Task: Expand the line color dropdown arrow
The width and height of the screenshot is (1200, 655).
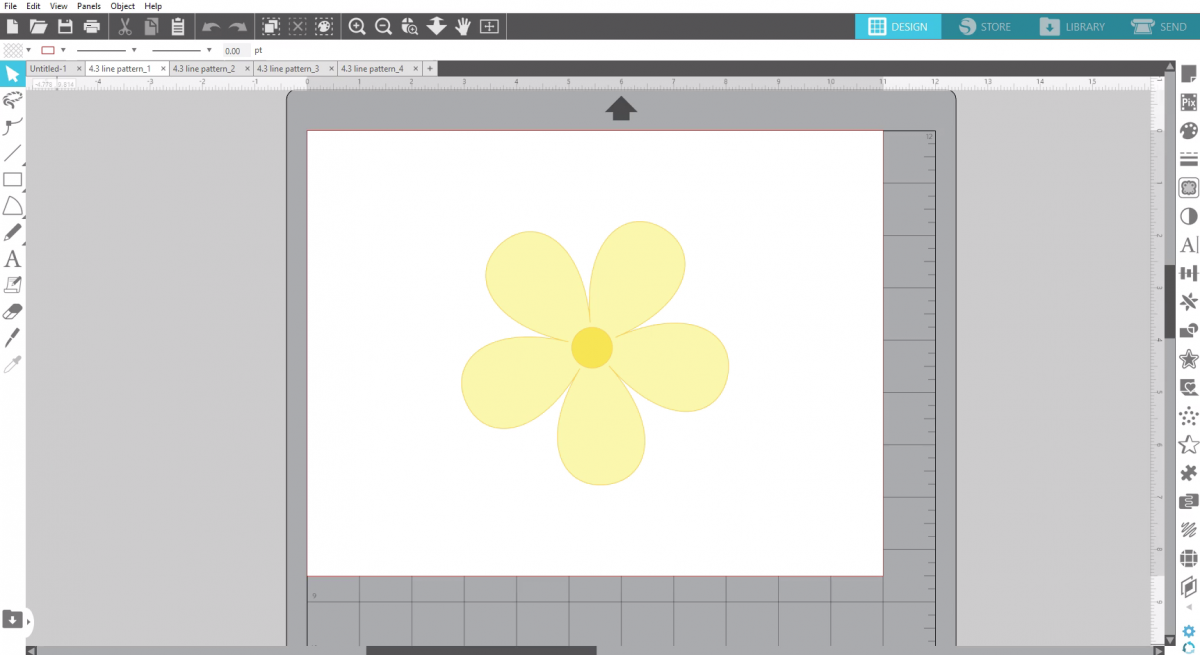Action: point(63,50)
